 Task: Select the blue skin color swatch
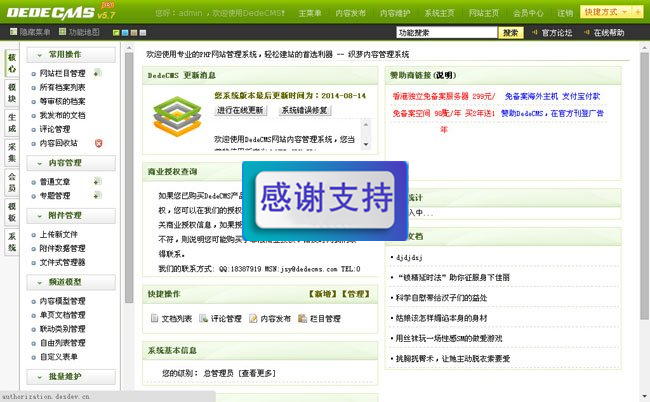pos(125,32)
